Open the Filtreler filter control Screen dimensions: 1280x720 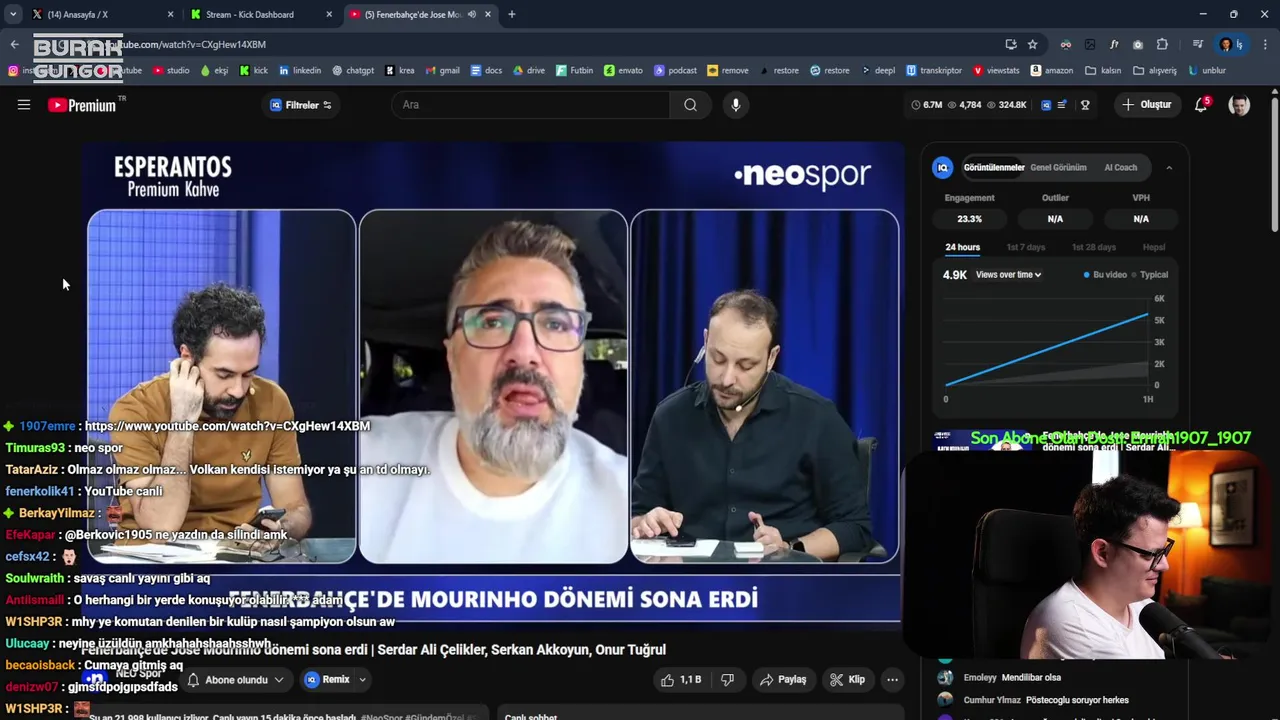click(x=301, y=105)
